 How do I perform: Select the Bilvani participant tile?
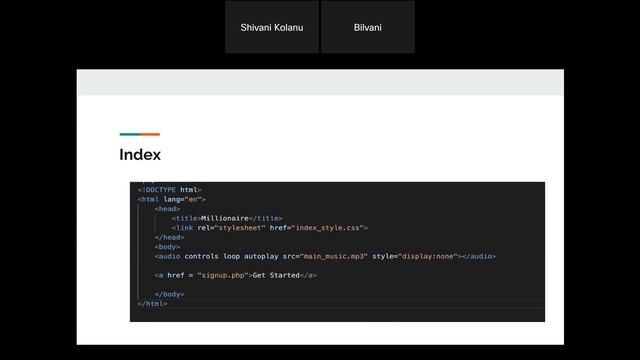point(368,27)
